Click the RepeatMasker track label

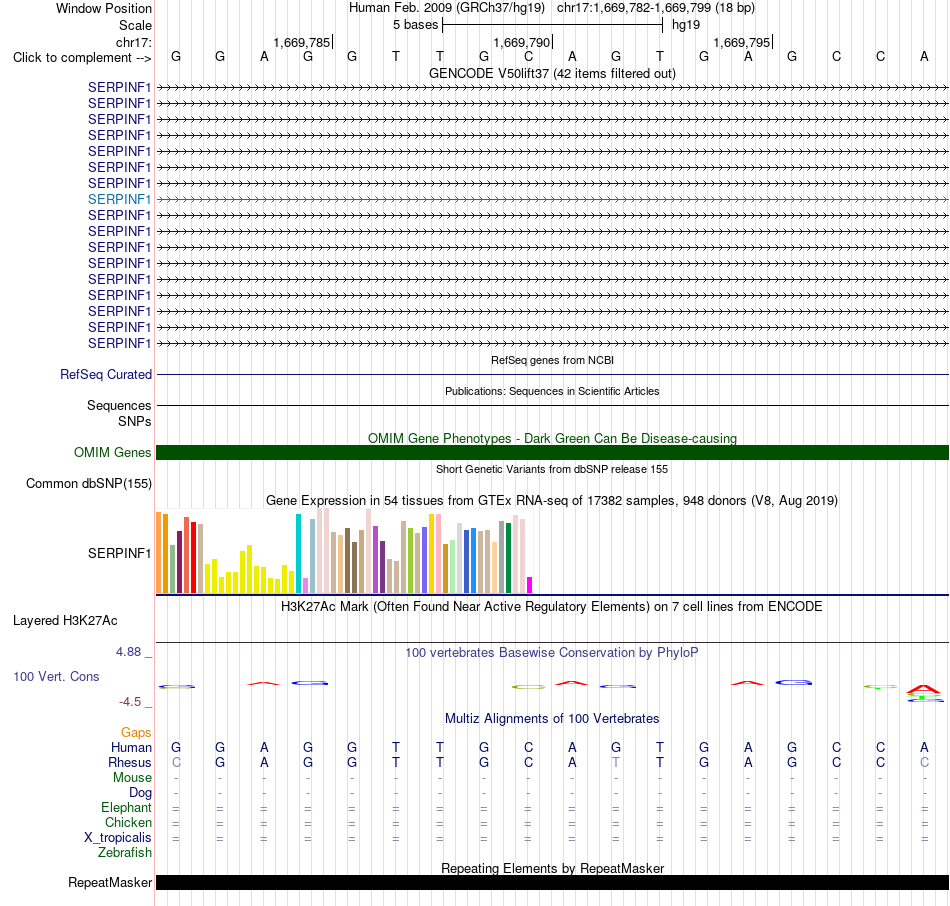(x=110, y=882)
